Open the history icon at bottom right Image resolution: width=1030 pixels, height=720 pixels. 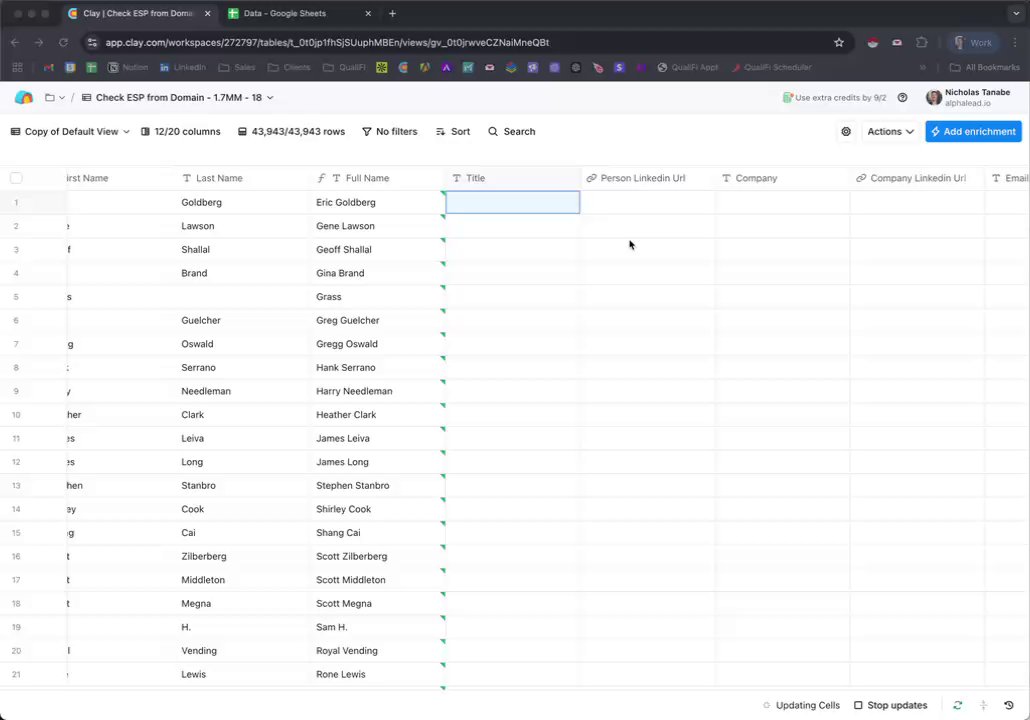click(x=1009, y=705)
